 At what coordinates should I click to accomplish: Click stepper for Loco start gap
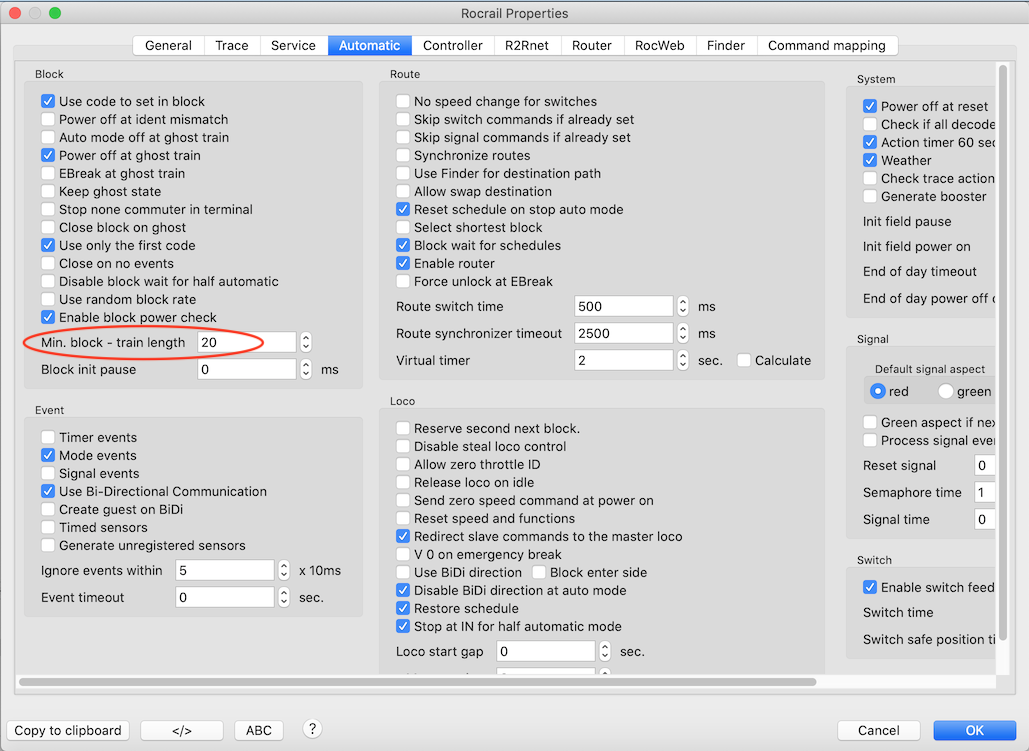[604, 651]
